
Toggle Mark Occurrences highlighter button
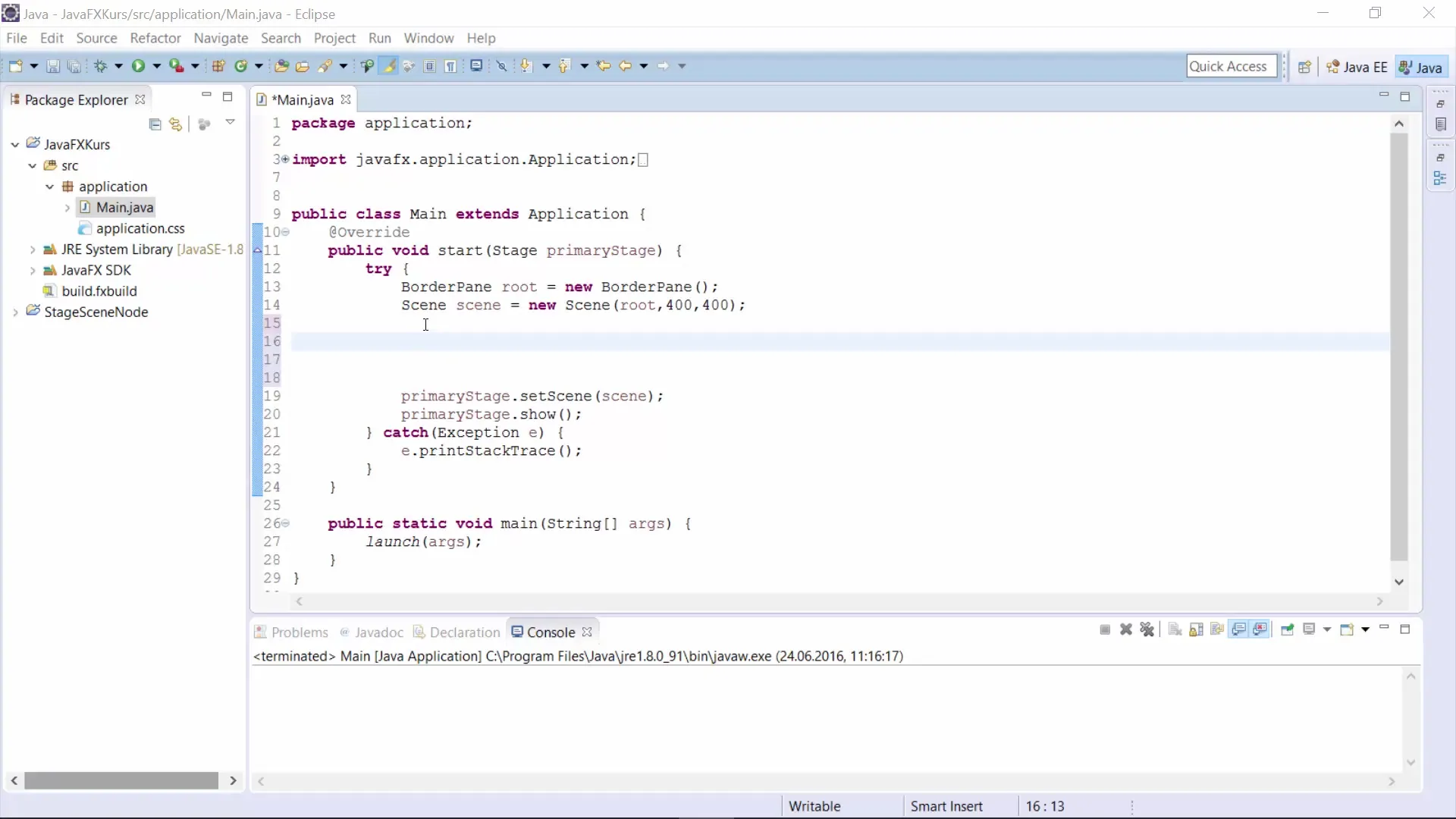[389, 66]
